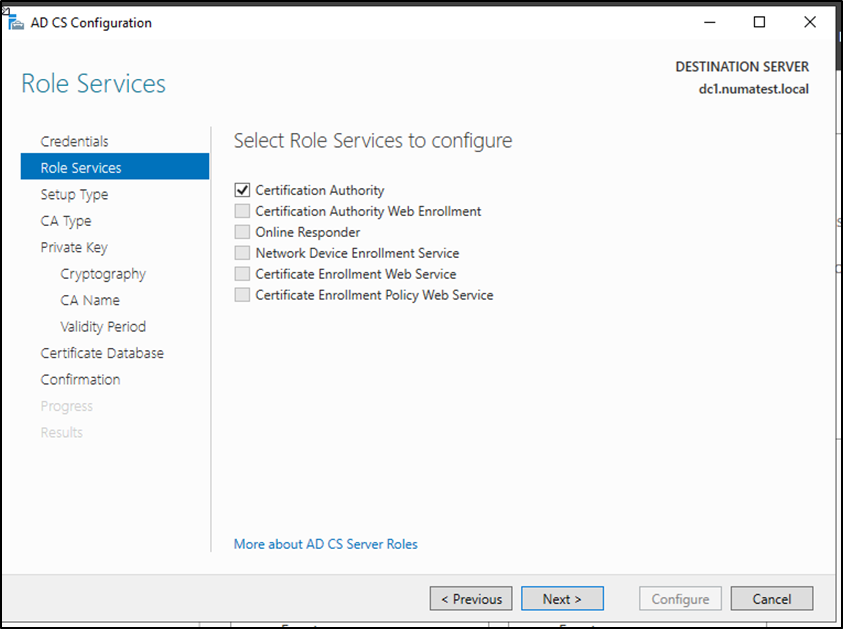
Task: Open the Validity Period page
Action: (103, 326)
